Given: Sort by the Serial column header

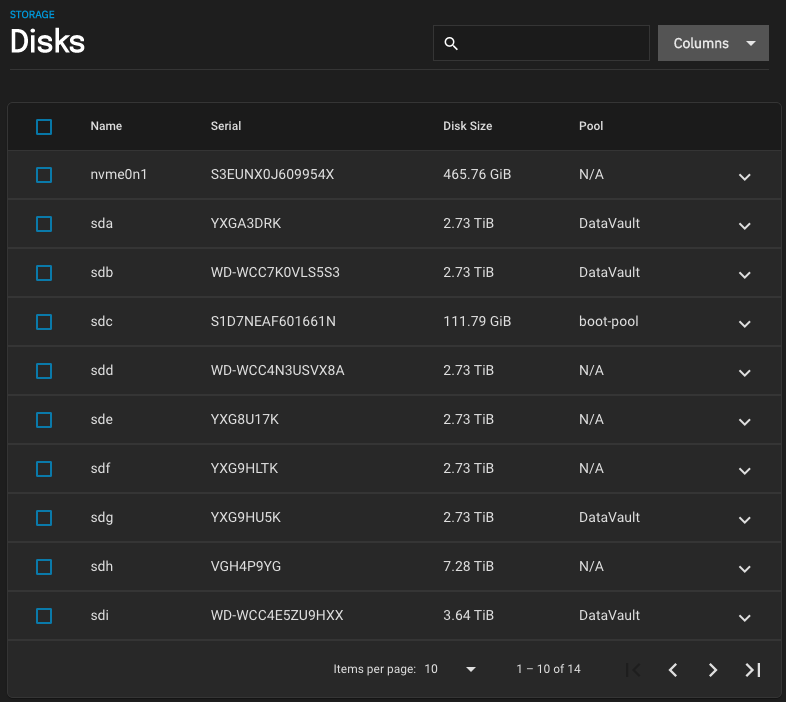Looking at the screenshot, I should tap(226, 126).
